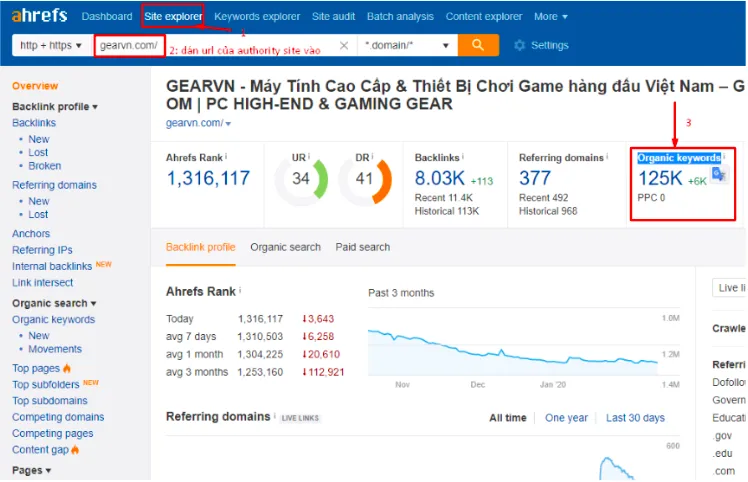Click the DR 41 circular gauge
Screen dimensions: 748x482
(x=363, y=179)
